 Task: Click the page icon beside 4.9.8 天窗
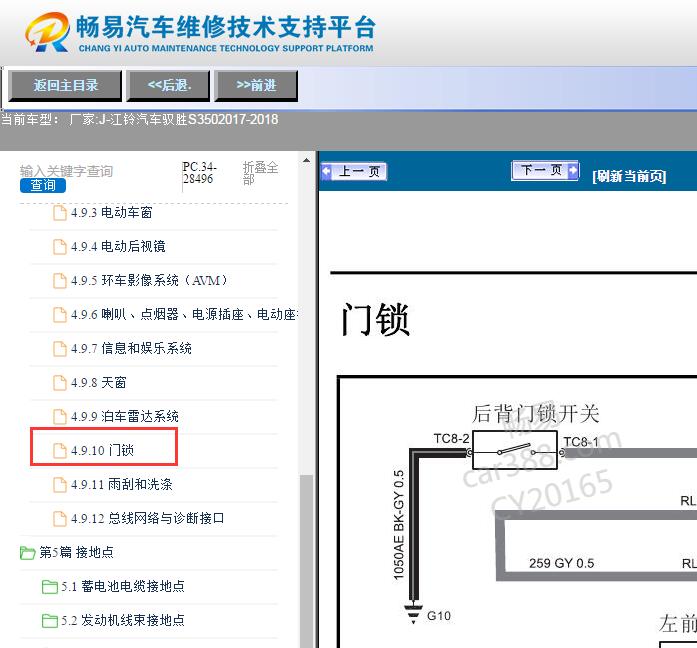click(60, 383)
